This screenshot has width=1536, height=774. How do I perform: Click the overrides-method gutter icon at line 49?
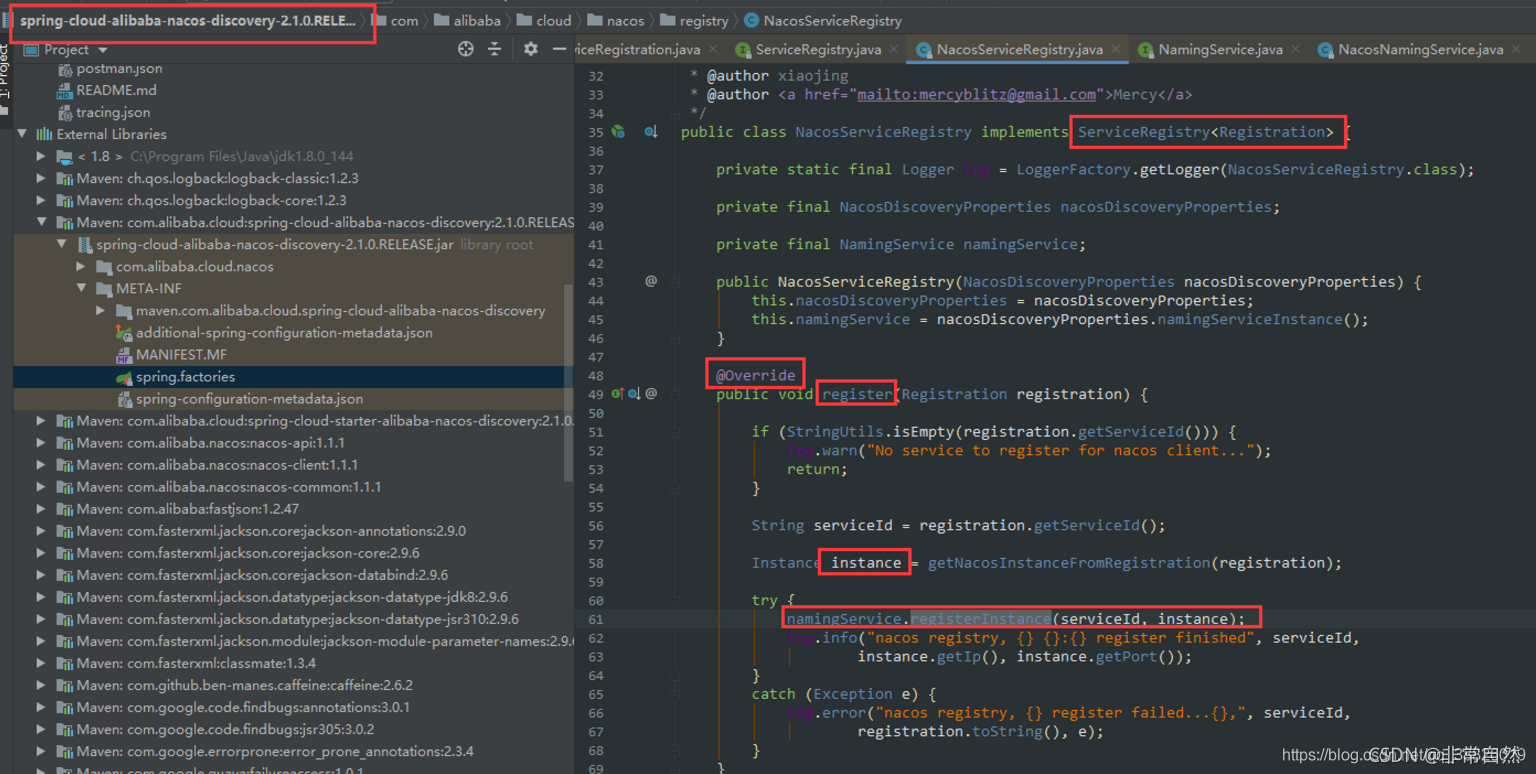click(618, 394)
